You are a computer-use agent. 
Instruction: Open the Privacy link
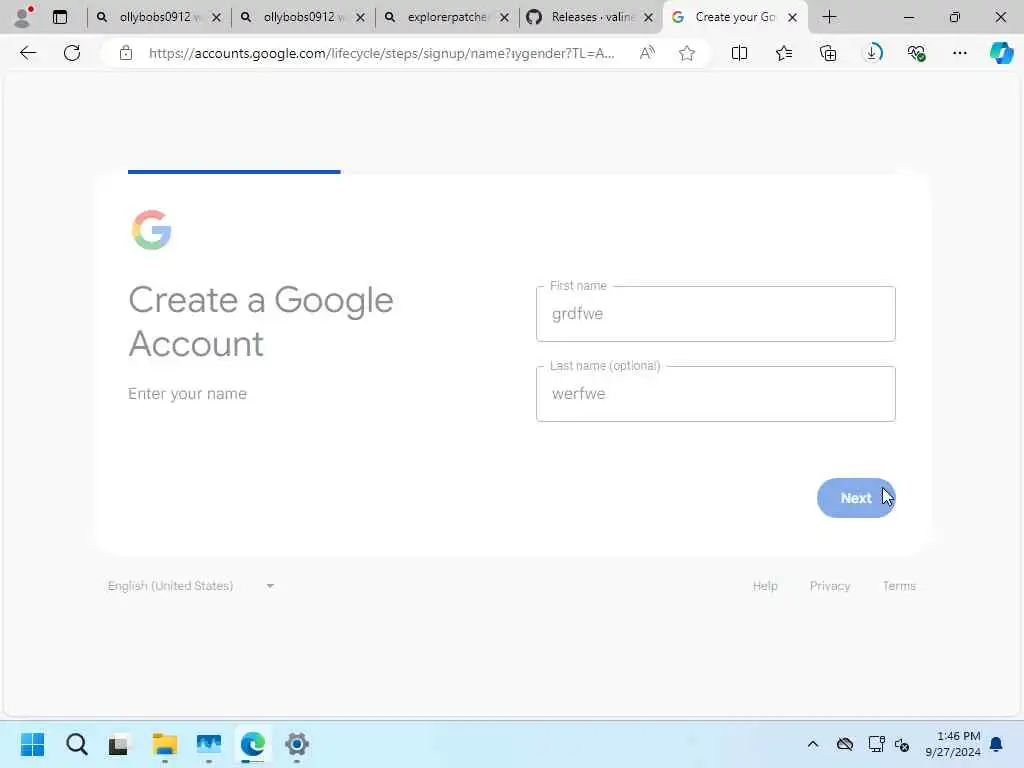coord(829,586)
